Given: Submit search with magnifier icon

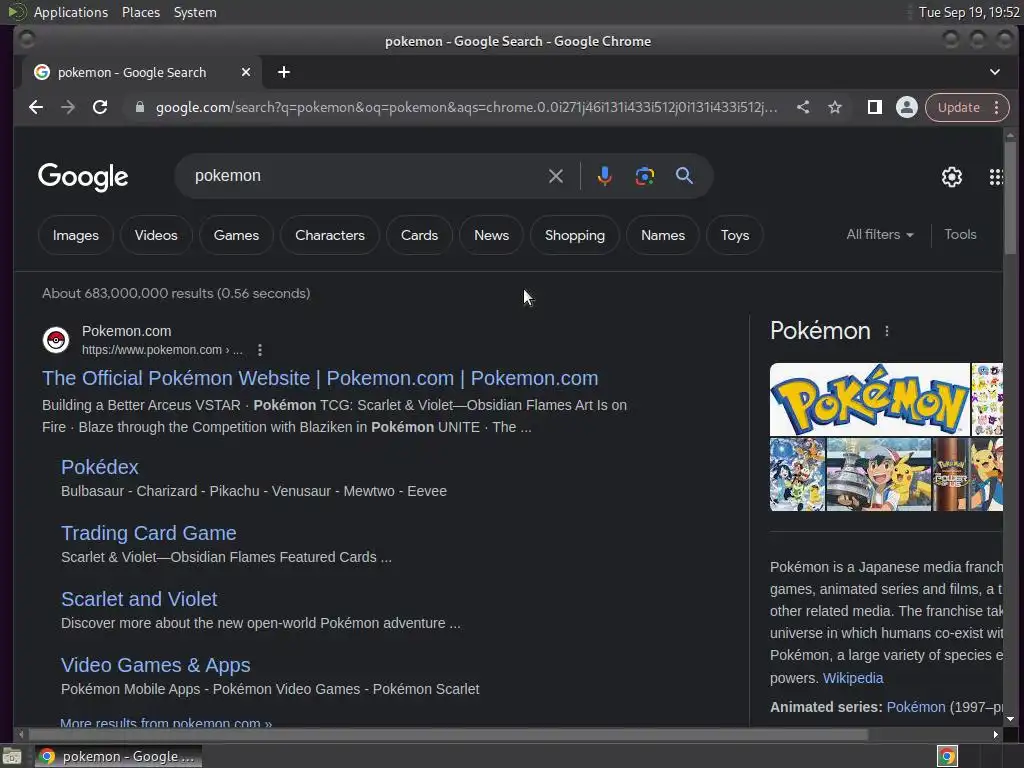Looking at the screenshot, I should [x=684, y=176].
